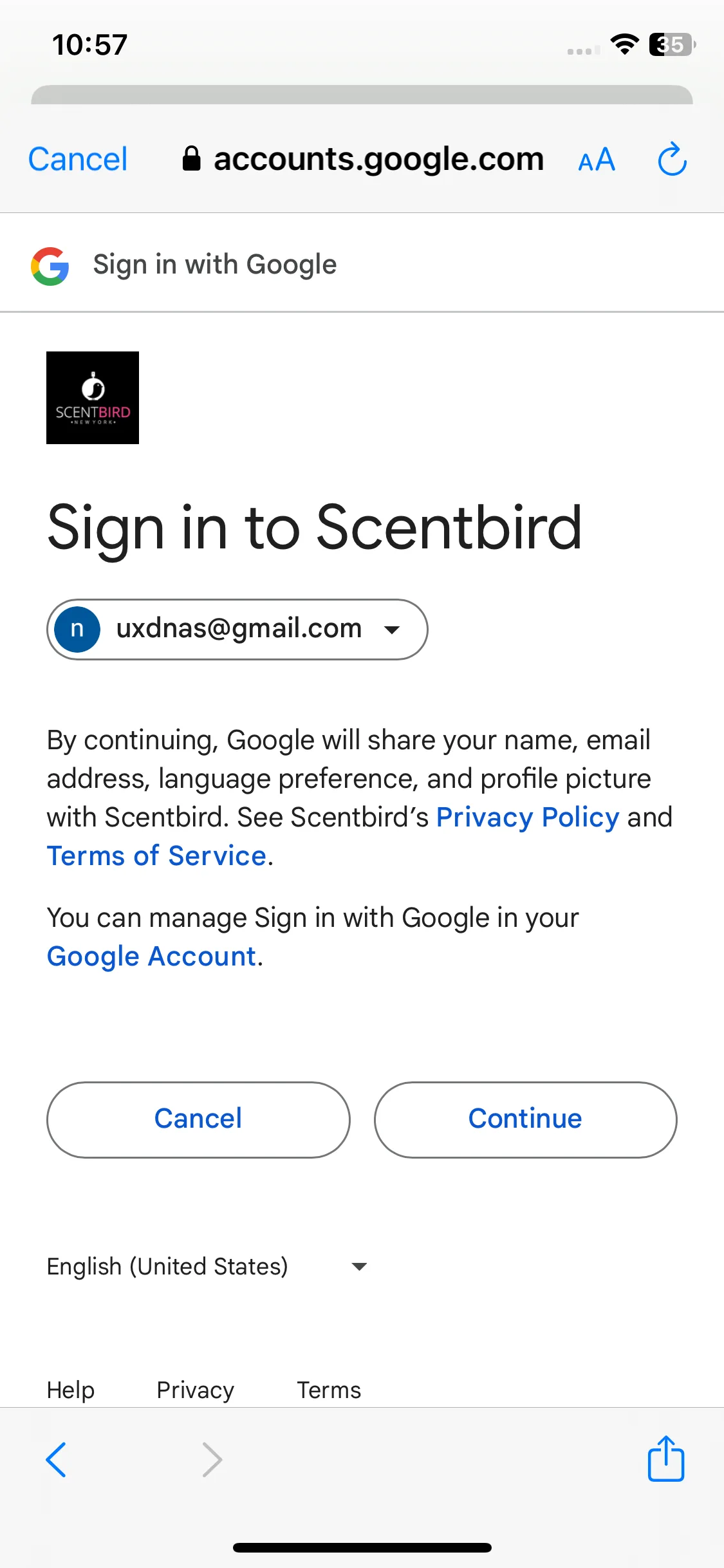This screenshot has width=724, height=1568.
Task: Open the Google Account link
Action: coord(152,956)
